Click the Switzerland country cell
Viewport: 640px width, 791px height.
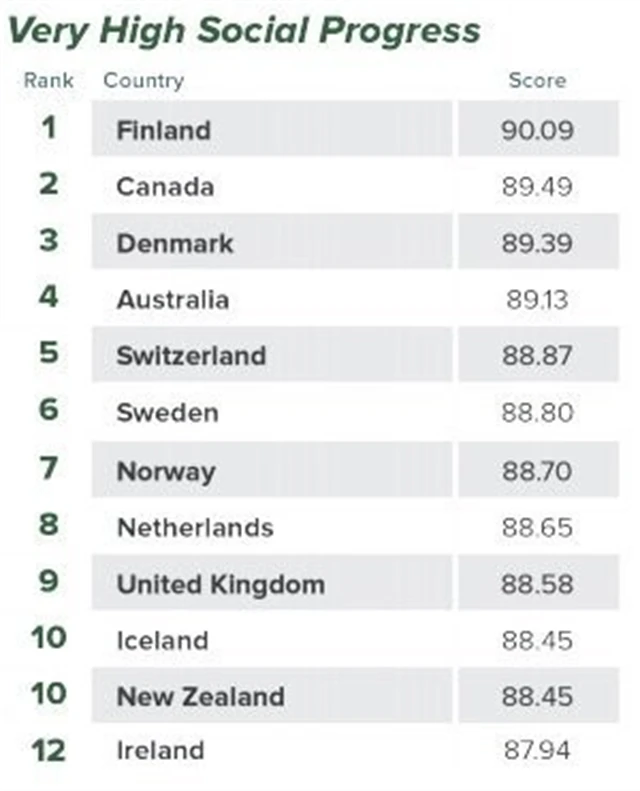[191, 356]
